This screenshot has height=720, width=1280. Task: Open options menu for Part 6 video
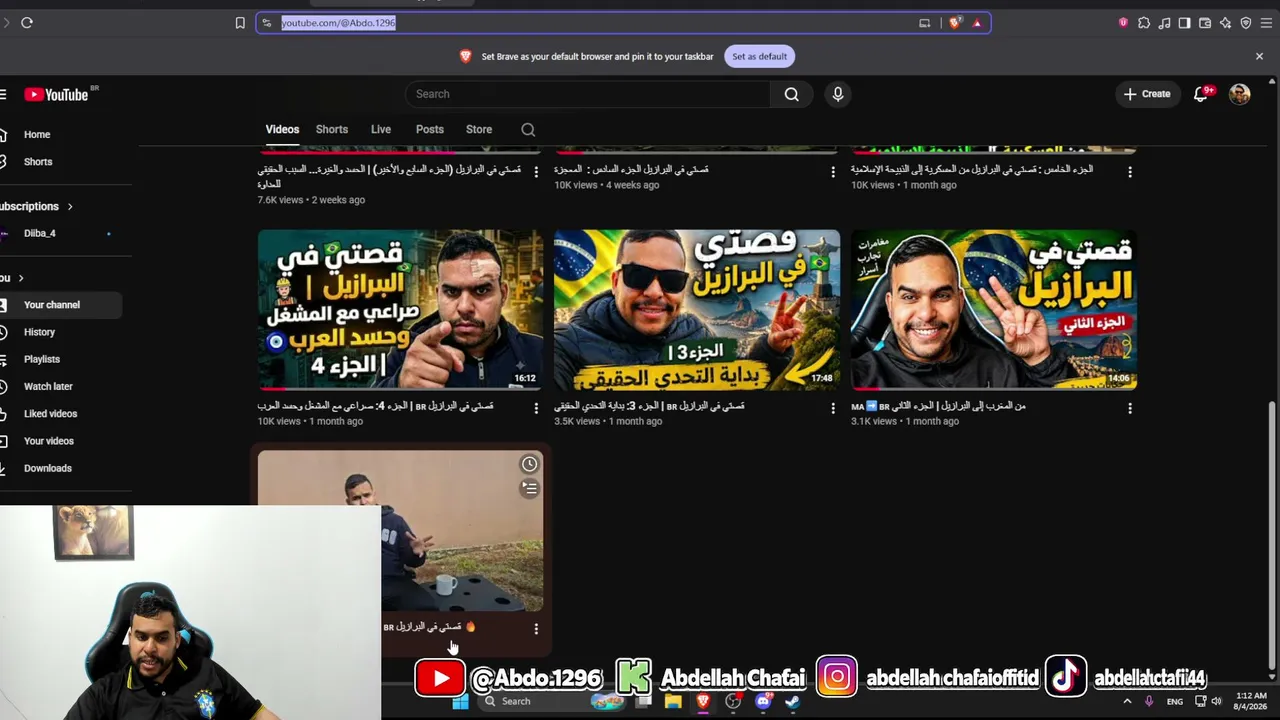833,172
